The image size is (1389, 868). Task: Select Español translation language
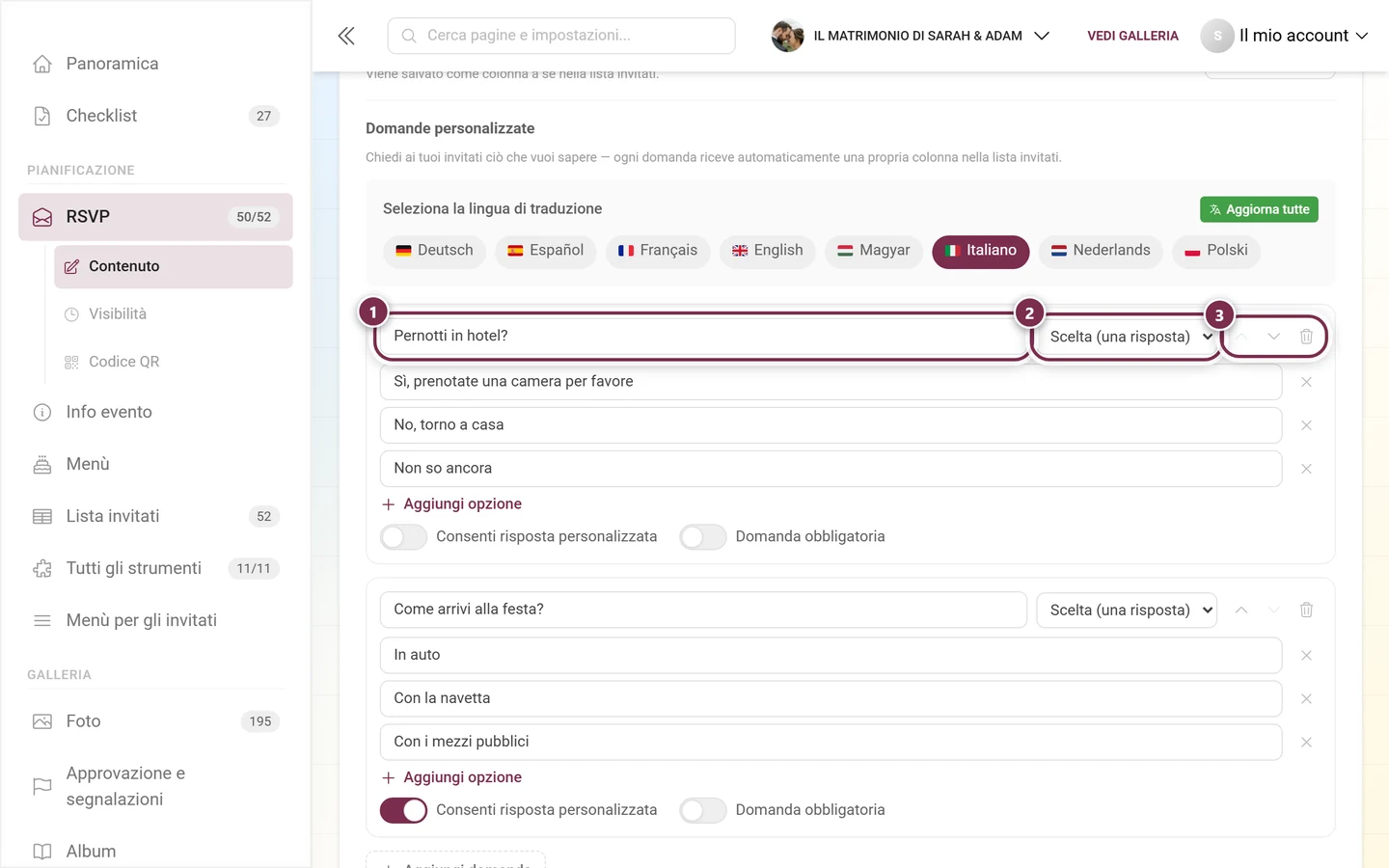coord(546,251)
